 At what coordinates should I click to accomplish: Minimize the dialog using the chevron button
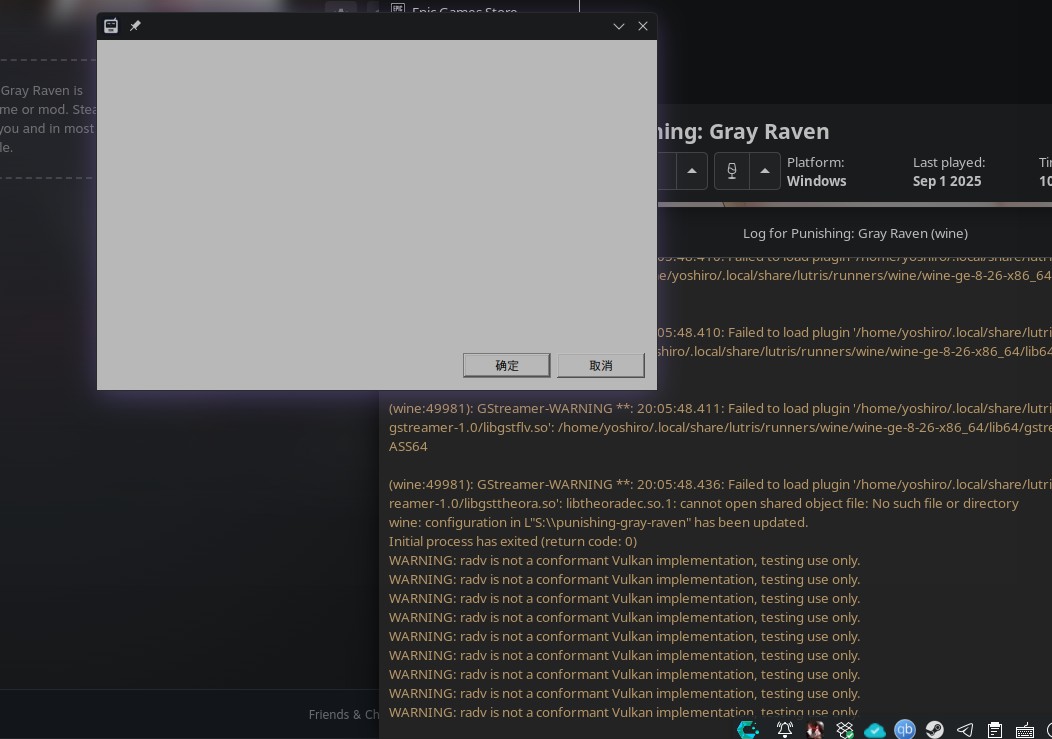(619, 26)
